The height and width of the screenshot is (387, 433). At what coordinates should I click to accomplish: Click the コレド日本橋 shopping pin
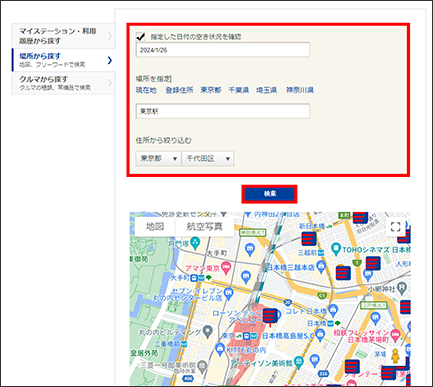[333, 310]
